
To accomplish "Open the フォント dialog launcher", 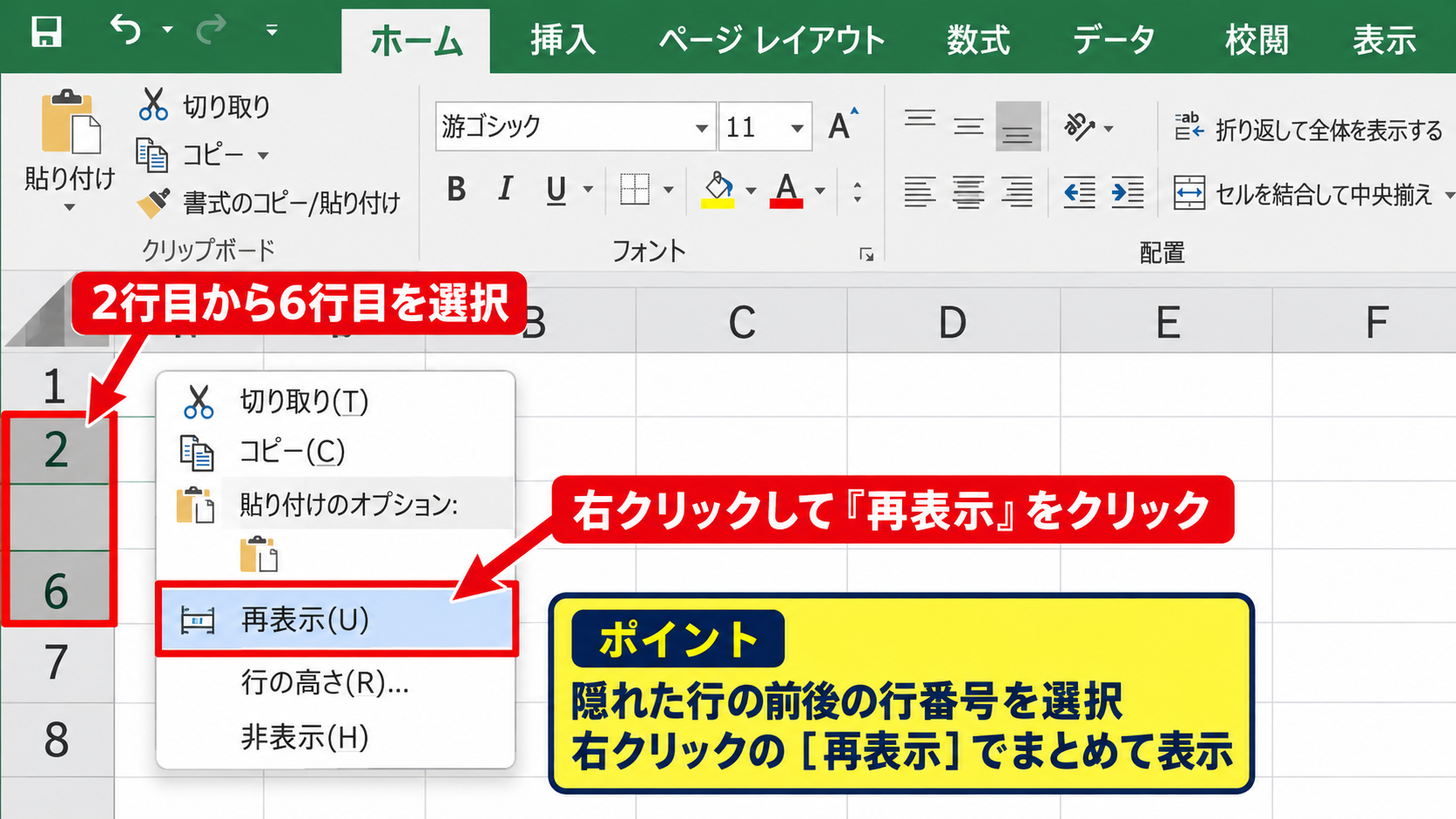I will pyautogui.click(x=866, y=254).
